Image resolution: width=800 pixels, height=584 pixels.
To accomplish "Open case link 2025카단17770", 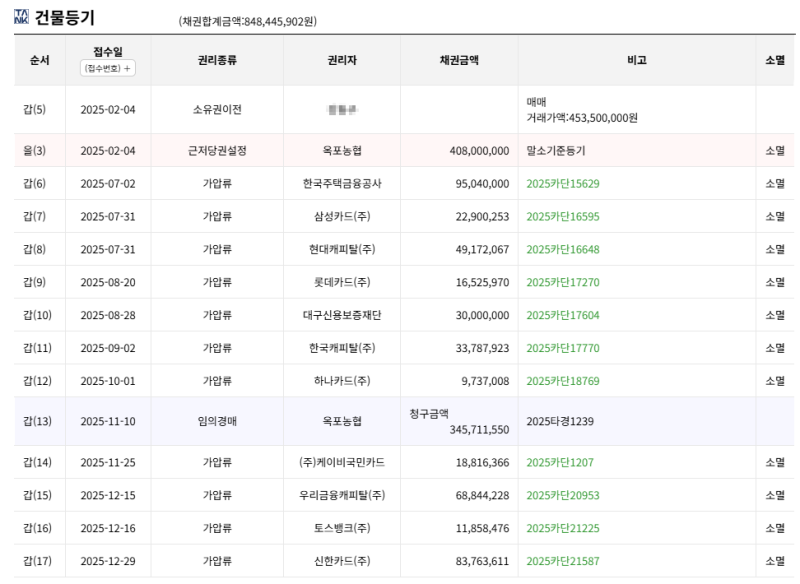I will tap(563, 348).
